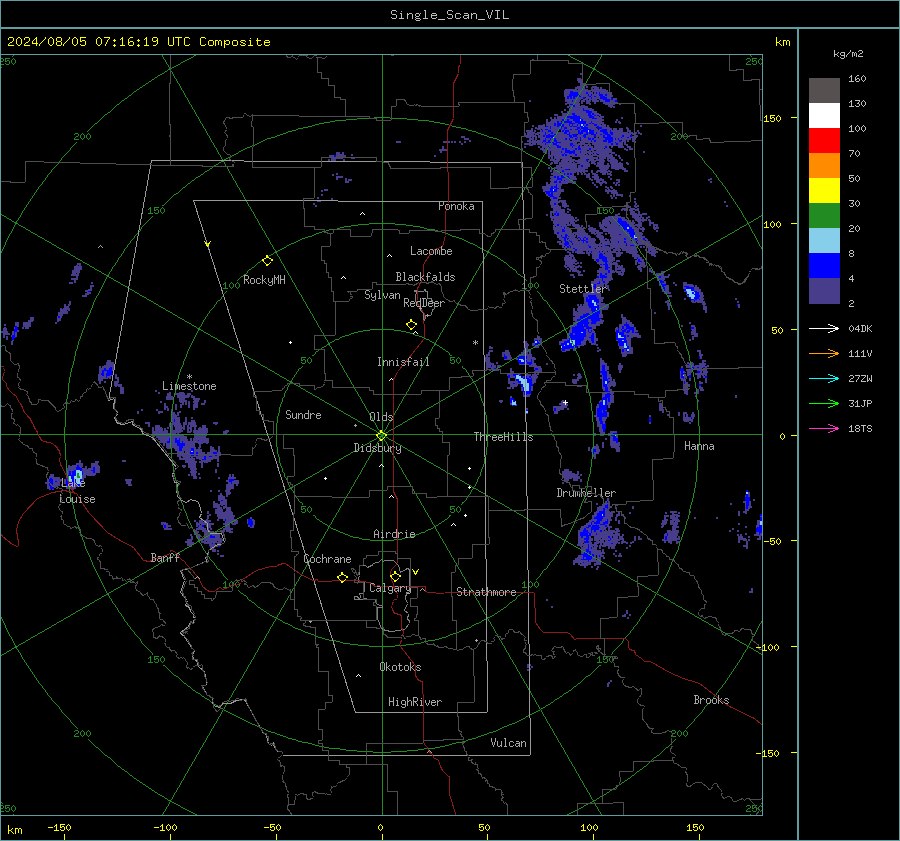Select the blue 4-8 color swatch
The width and height of the screenshot is (900, 841).
pos(824,266)
